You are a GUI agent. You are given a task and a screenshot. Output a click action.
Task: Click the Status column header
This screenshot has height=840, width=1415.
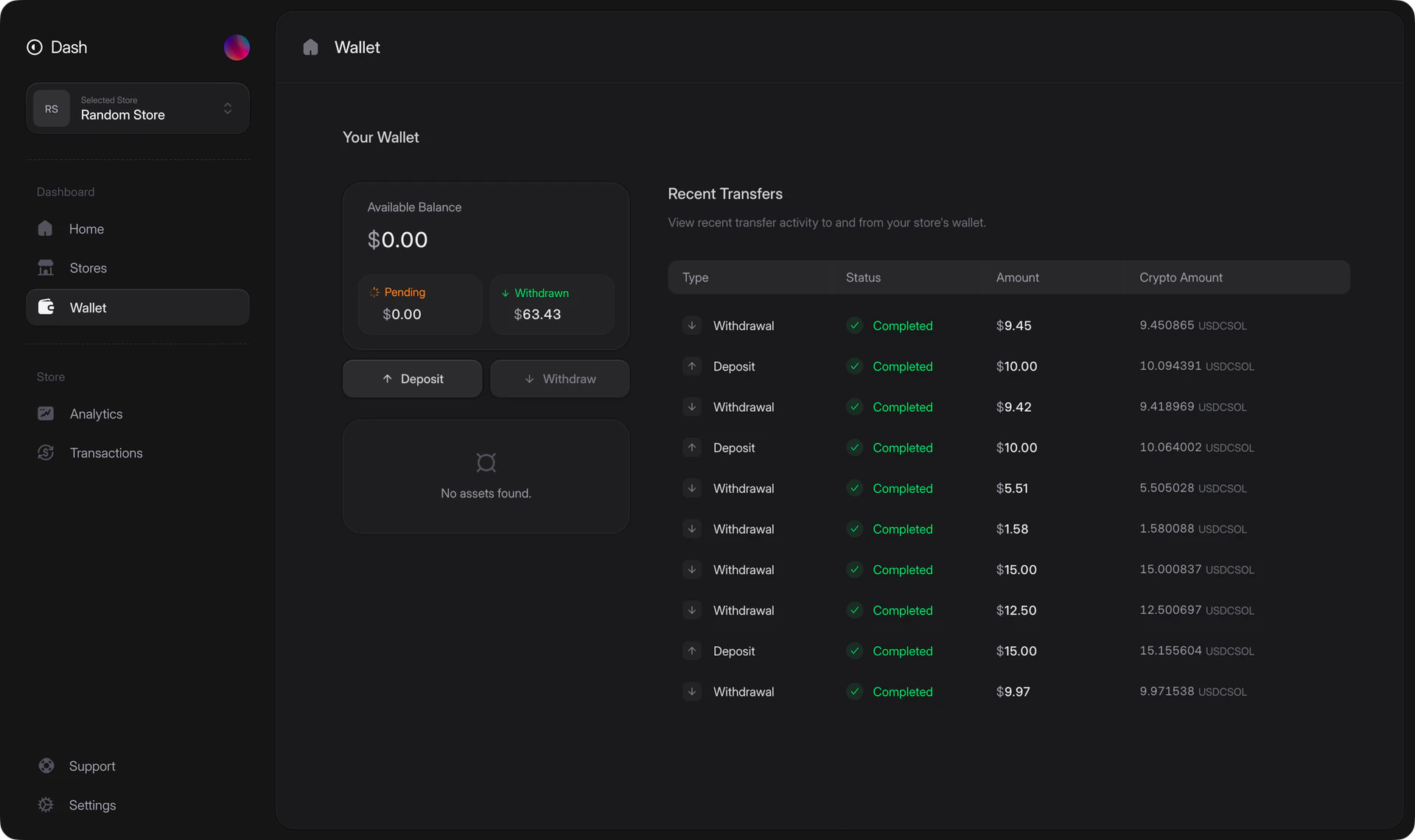(863, 277)
